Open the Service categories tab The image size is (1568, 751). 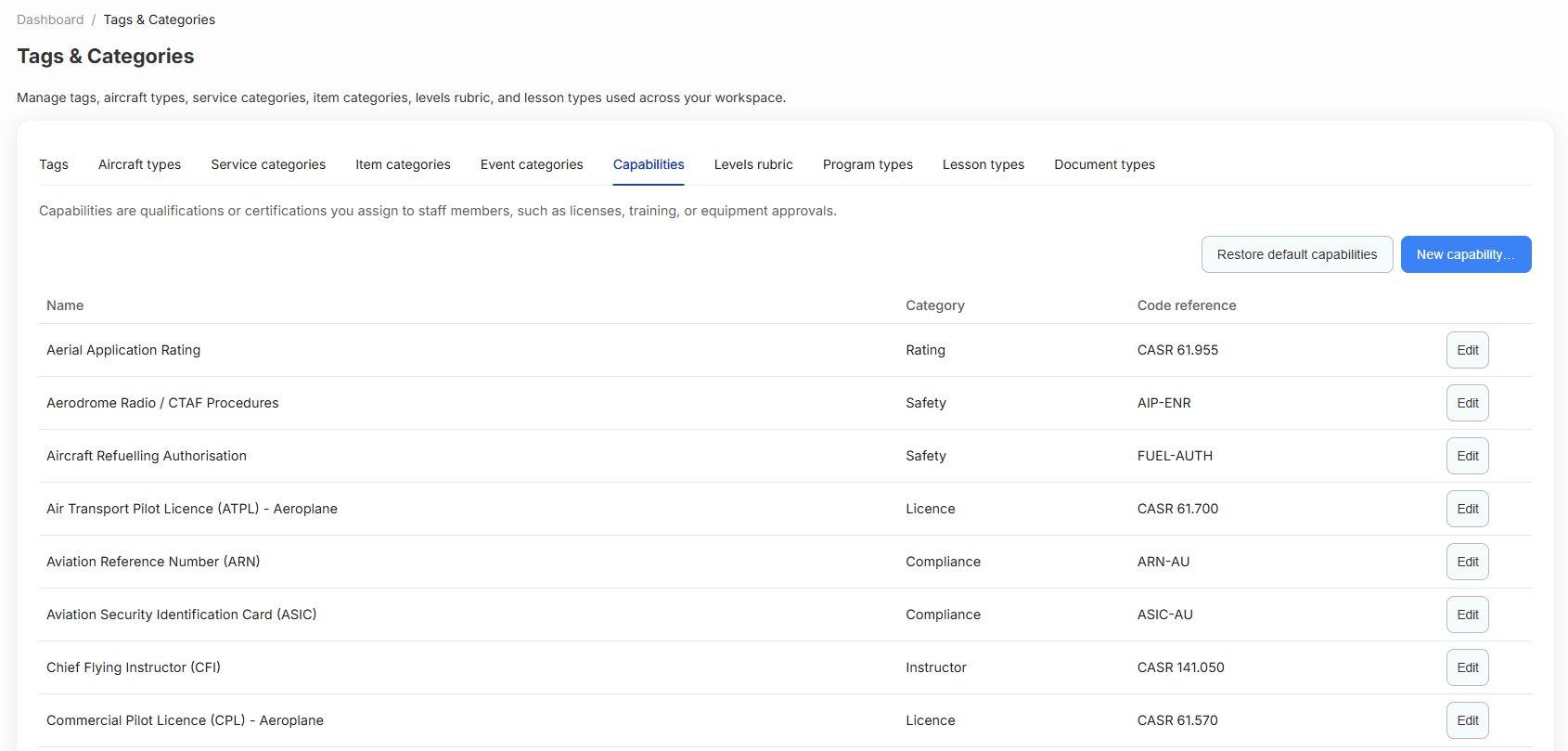click(x=268, y=164)
